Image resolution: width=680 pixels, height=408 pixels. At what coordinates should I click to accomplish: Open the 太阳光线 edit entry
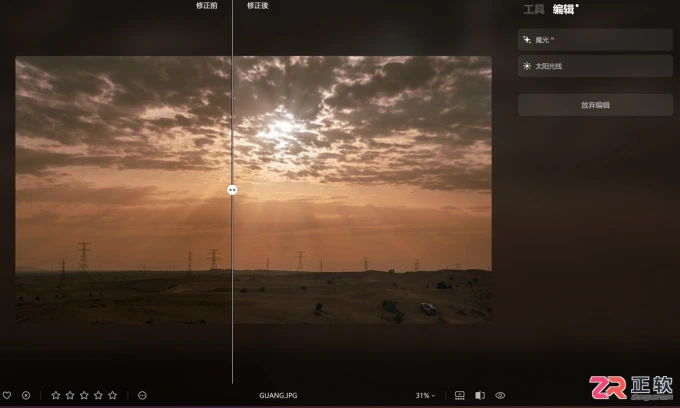tap(595, 66)
